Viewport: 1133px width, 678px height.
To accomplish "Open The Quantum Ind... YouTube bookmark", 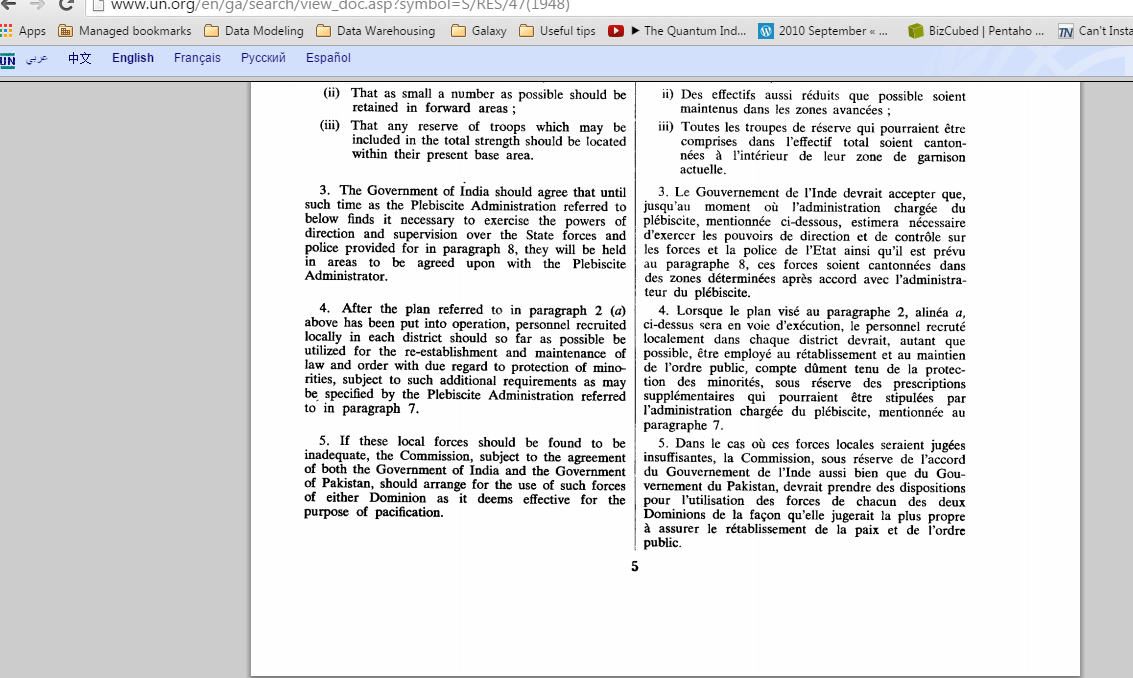I will point(677,31).
